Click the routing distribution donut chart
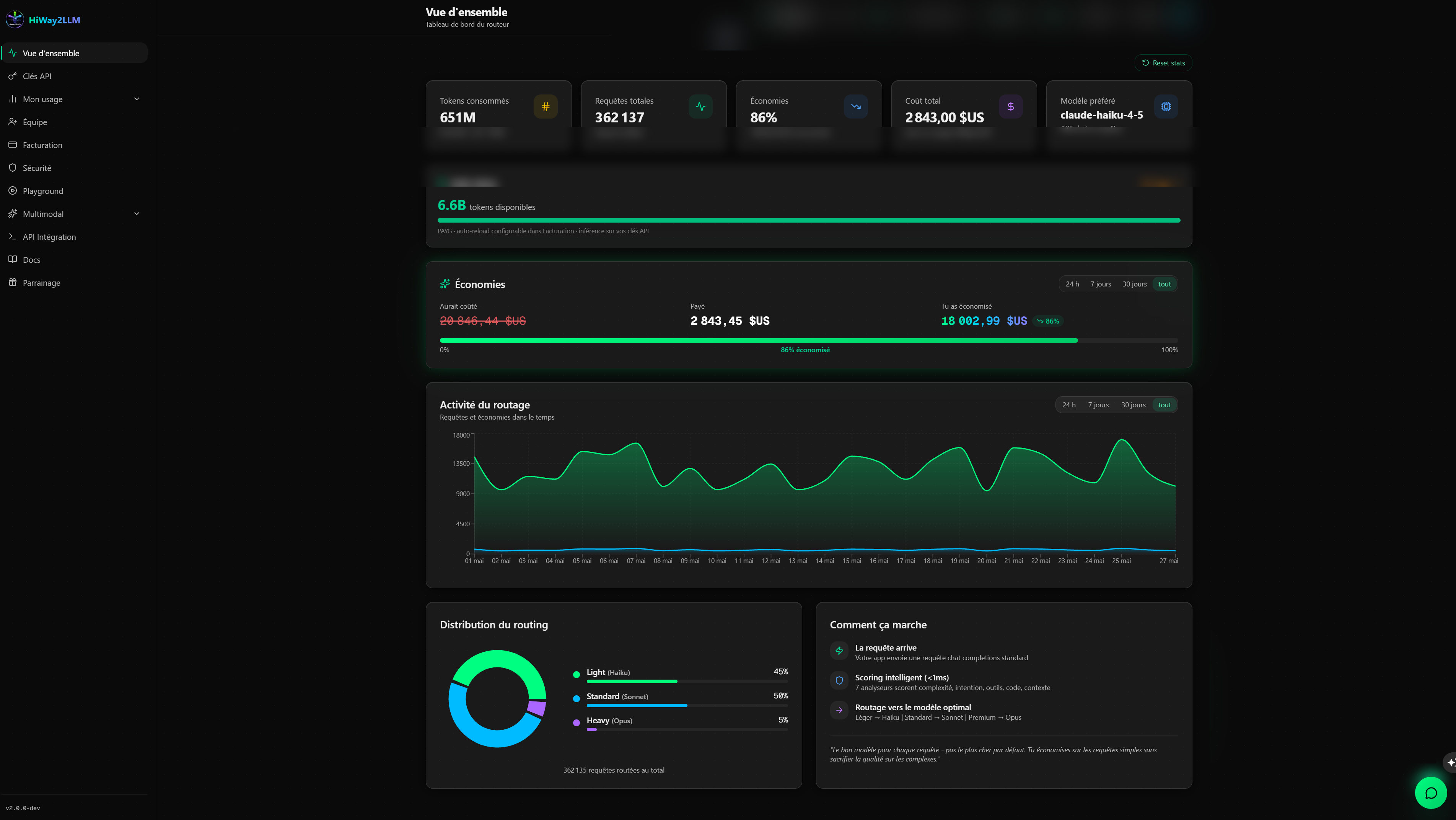 pyautogui.click(x=497, y=698)
